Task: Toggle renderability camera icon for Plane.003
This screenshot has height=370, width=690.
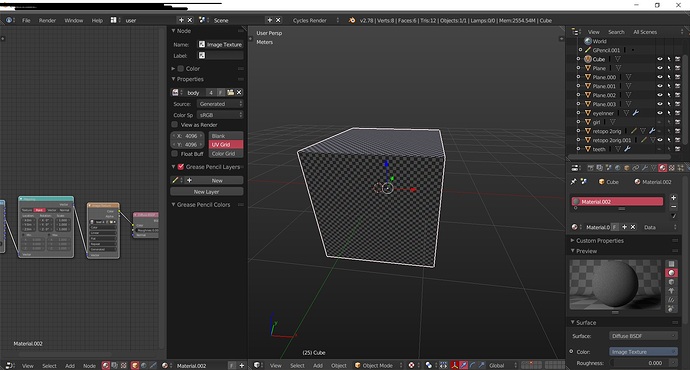Action: coord(678,104)
